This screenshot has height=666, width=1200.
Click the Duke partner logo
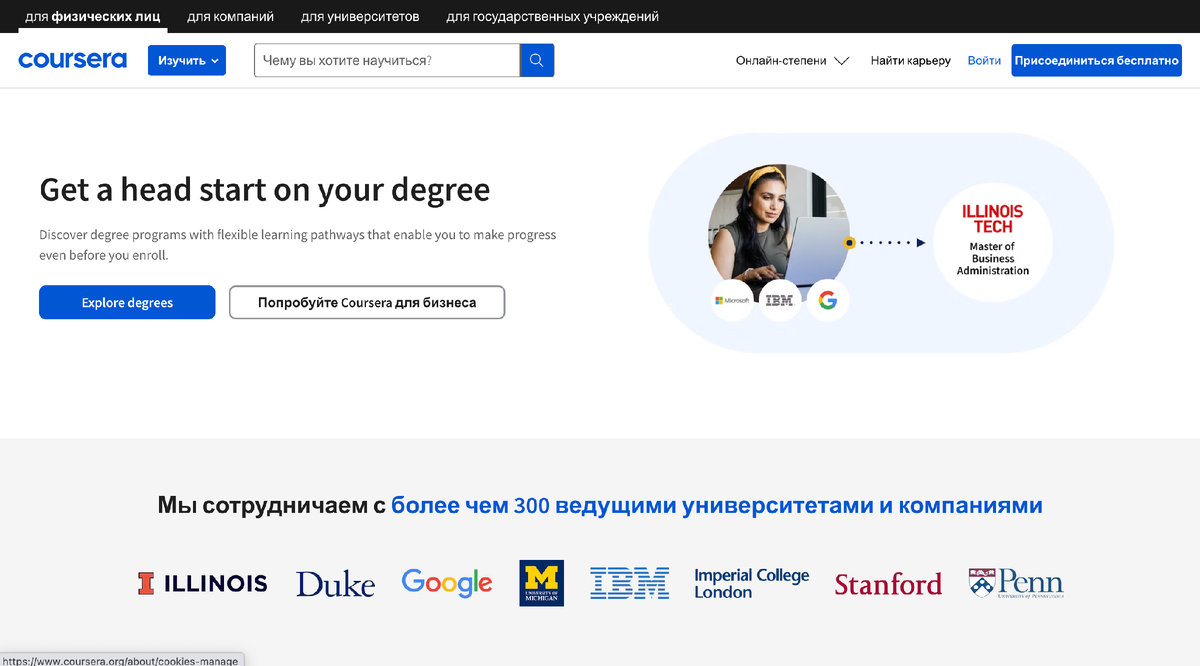pyautogui.click(x=335, y=583)
